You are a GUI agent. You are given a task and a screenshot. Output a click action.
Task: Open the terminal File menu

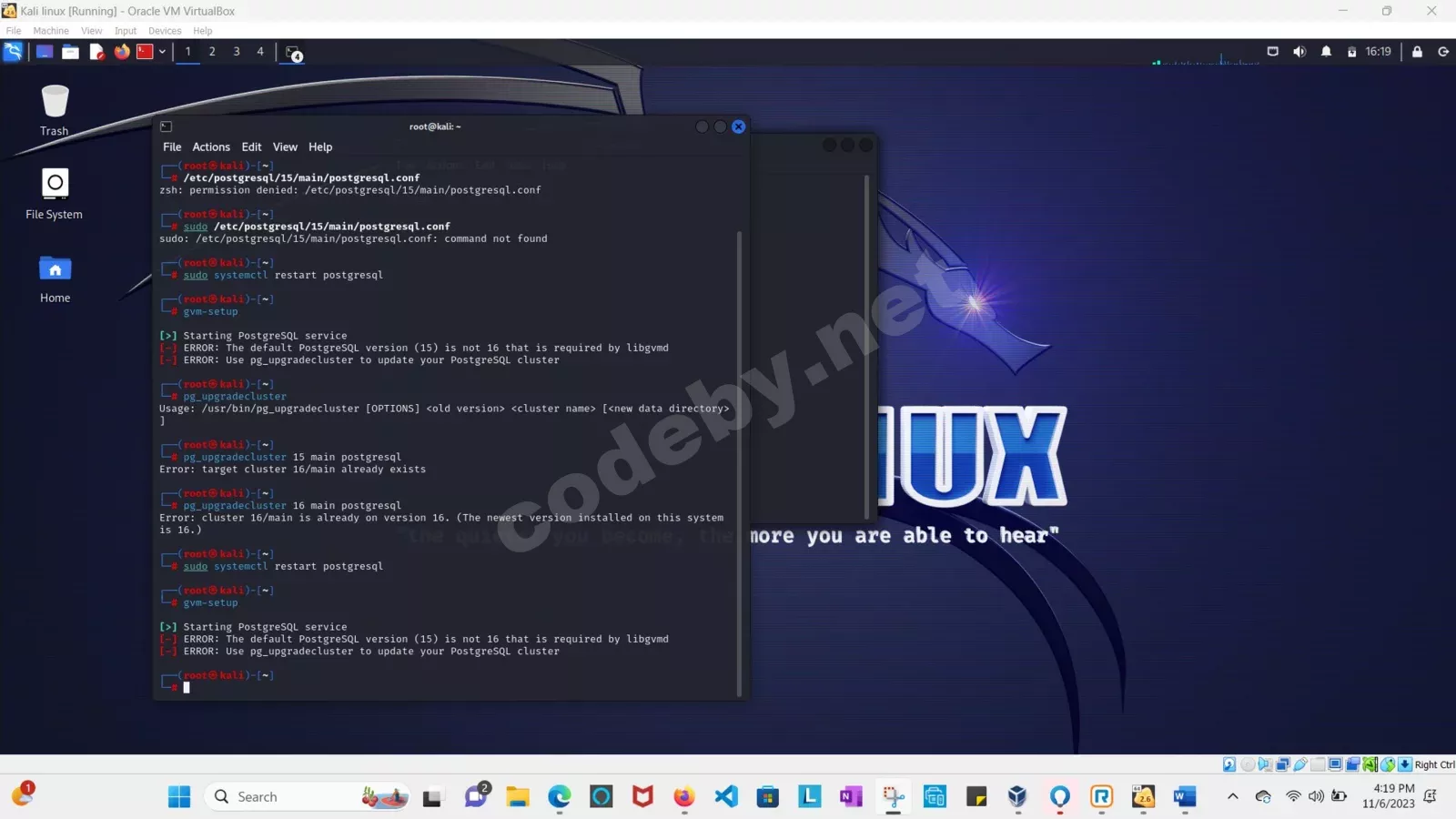[172, 147]
